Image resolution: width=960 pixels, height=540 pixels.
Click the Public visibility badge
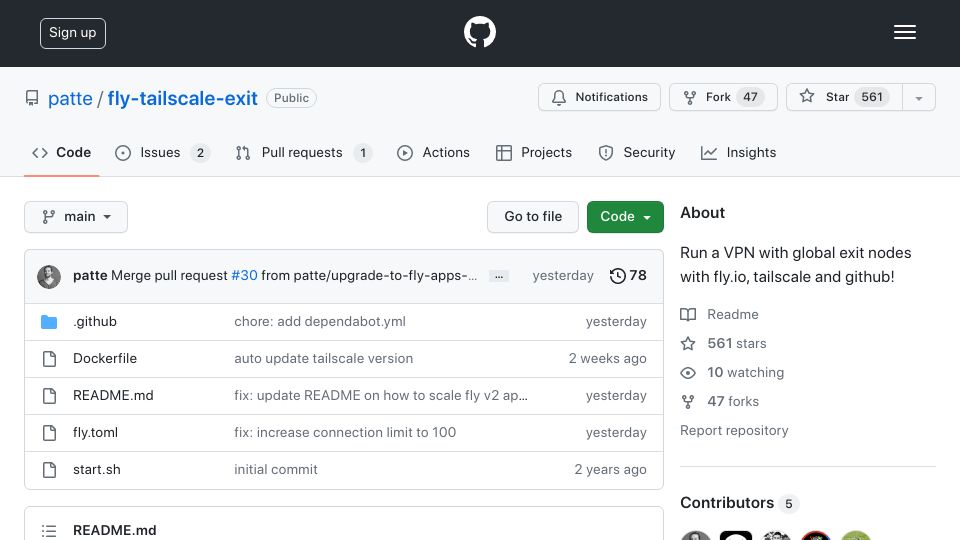click(291, 98)
